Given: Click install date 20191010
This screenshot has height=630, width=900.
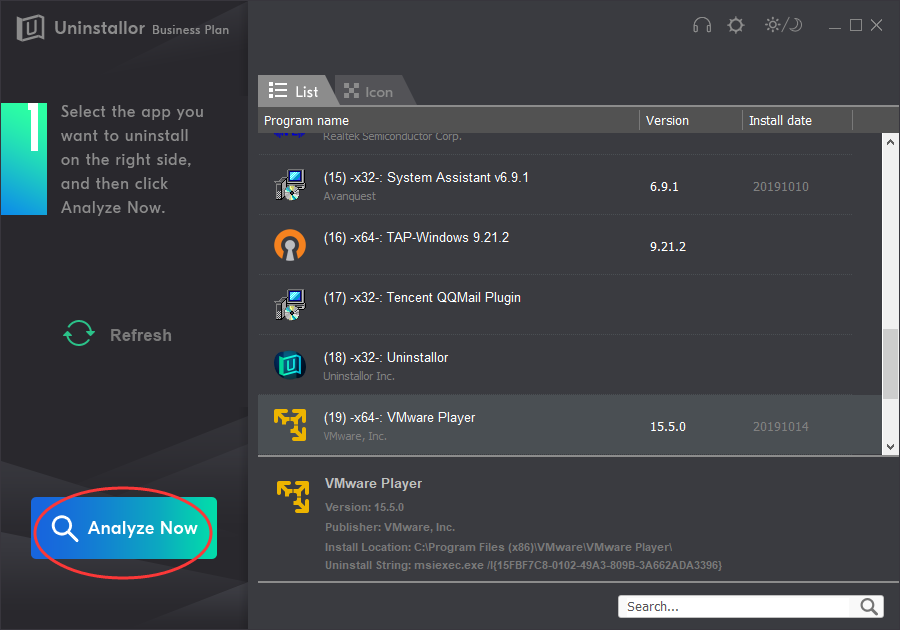Looking at the screenshot, I should coord(781,186).
